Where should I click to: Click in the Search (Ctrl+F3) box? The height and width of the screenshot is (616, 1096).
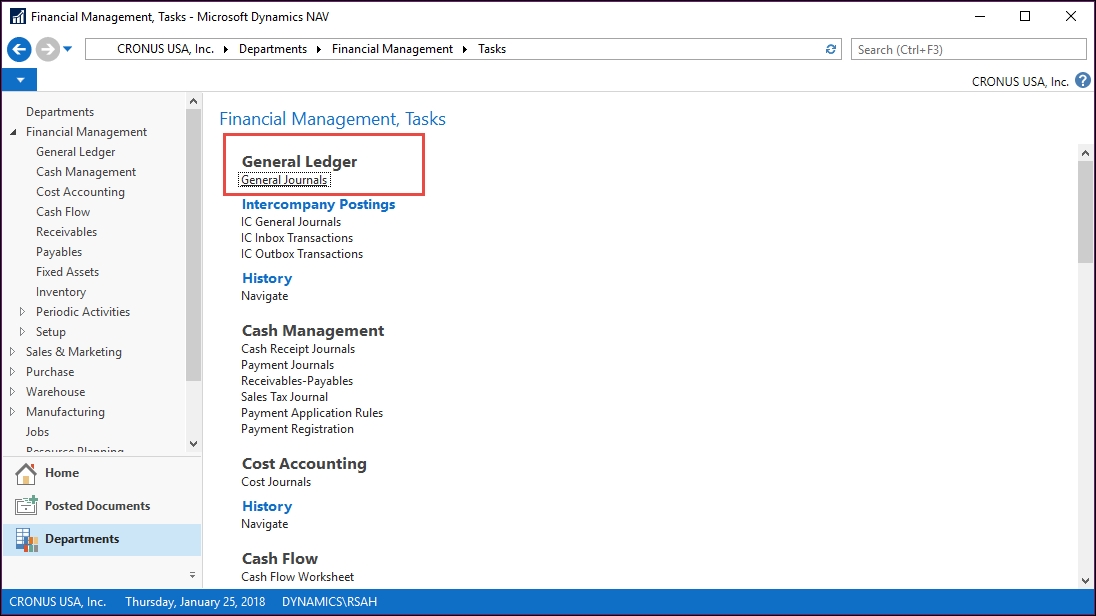968,49
